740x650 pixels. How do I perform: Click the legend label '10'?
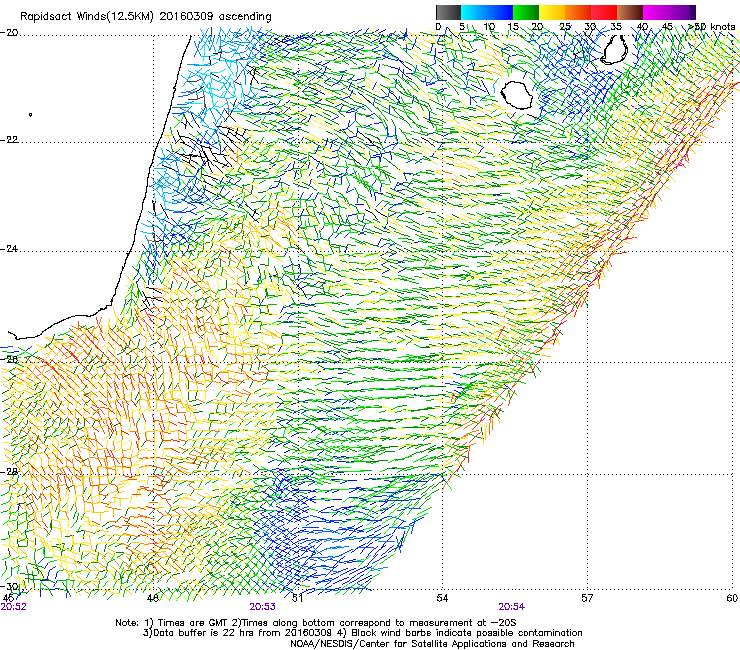[x=489, y=27]
